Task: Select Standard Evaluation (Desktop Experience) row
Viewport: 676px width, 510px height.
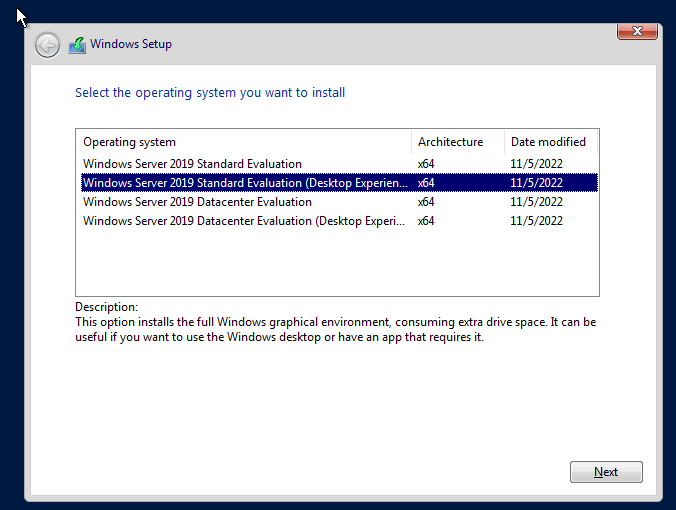Action: tap(339, 183)
